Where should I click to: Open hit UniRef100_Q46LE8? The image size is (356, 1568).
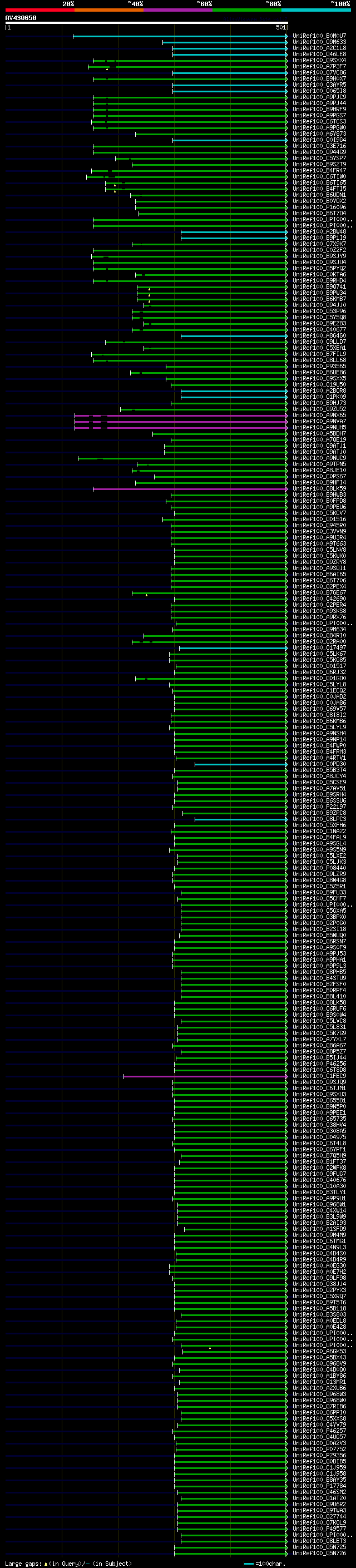click(x=319, y=54)
